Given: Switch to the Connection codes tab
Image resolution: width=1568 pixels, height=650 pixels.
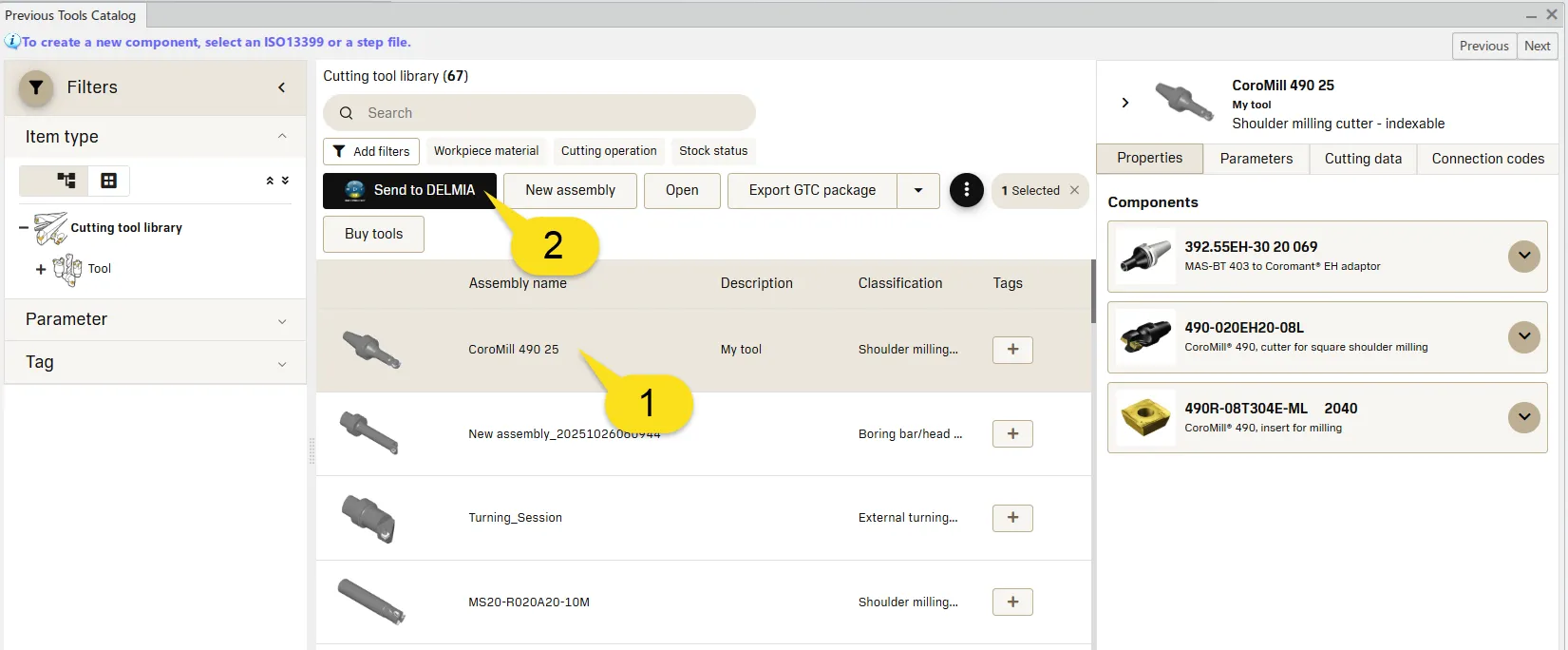Looking at the screenshot, I should click(1487, 159).
